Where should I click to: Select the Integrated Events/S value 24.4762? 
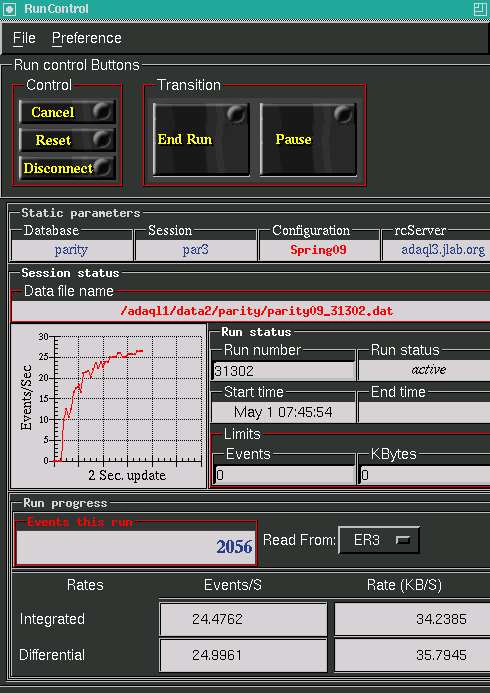pyautogui.click(x=243, y=619)
